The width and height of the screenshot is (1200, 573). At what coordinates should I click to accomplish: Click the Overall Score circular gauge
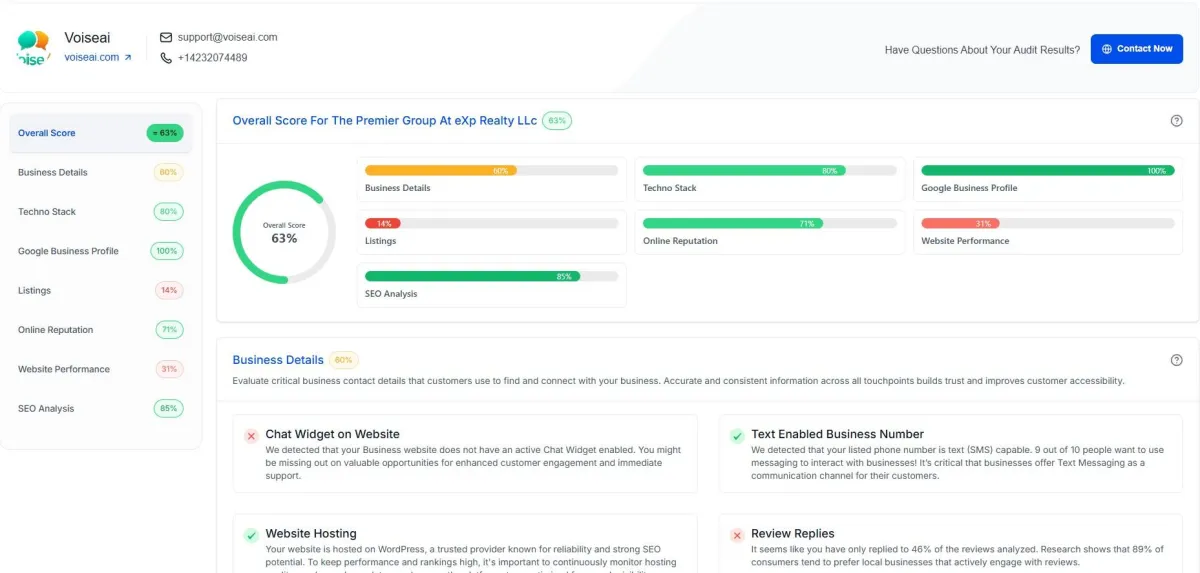coord(284,232)
